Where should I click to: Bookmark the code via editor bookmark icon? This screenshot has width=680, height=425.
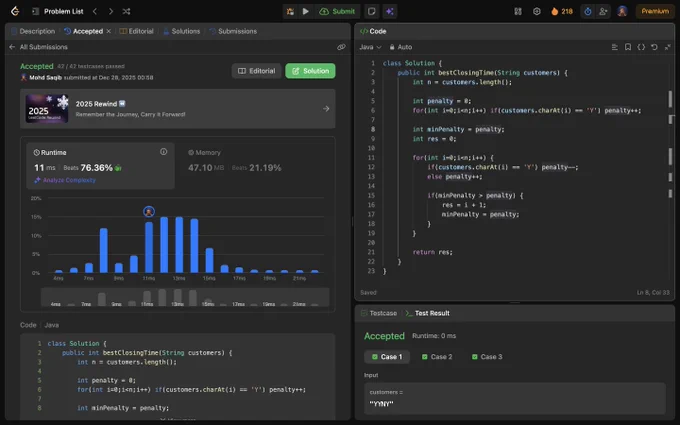[x=628, y=47]
